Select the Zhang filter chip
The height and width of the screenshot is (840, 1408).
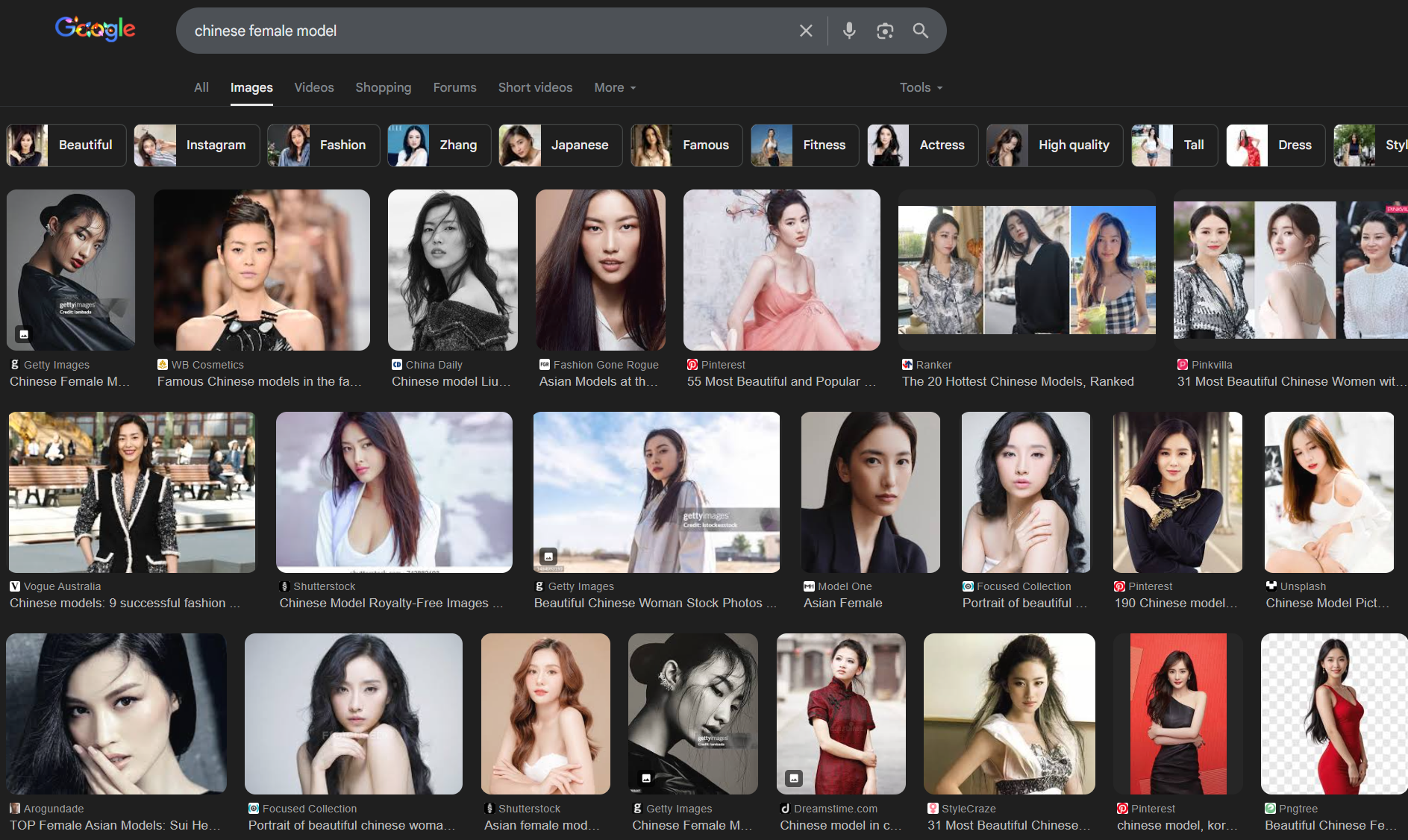[439, 145]
